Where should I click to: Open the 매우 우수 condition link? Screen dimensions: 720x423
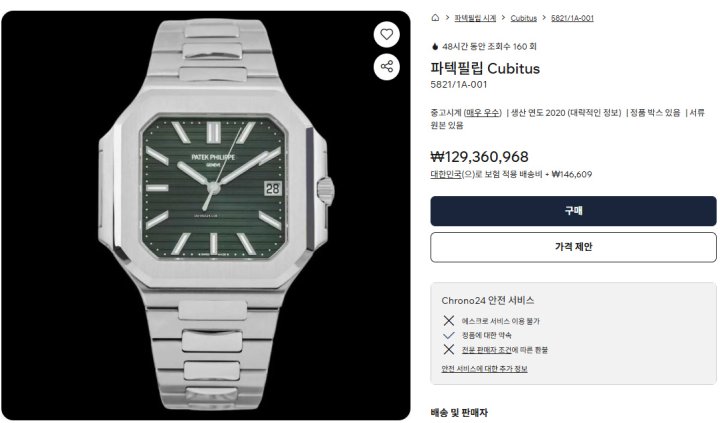click(x=482, y=113)
